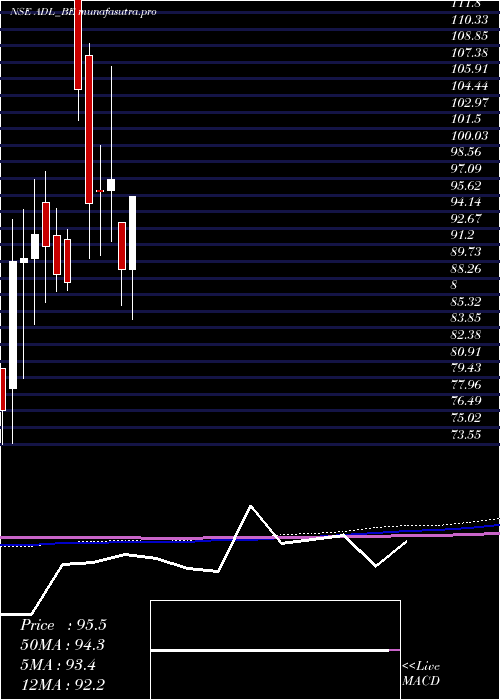The height and width of the screenshot is (700, 500).
Task: Click the 94.14 price axis label
Action: point(467,202)
